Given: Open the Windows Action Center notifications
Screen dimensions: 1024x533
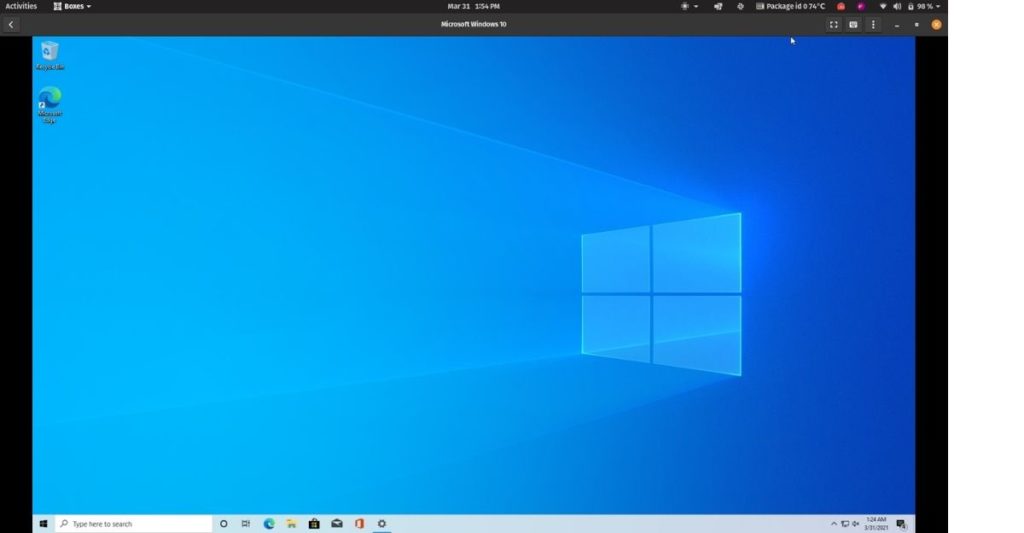Looking at the screenshot, I should (901, 524).
